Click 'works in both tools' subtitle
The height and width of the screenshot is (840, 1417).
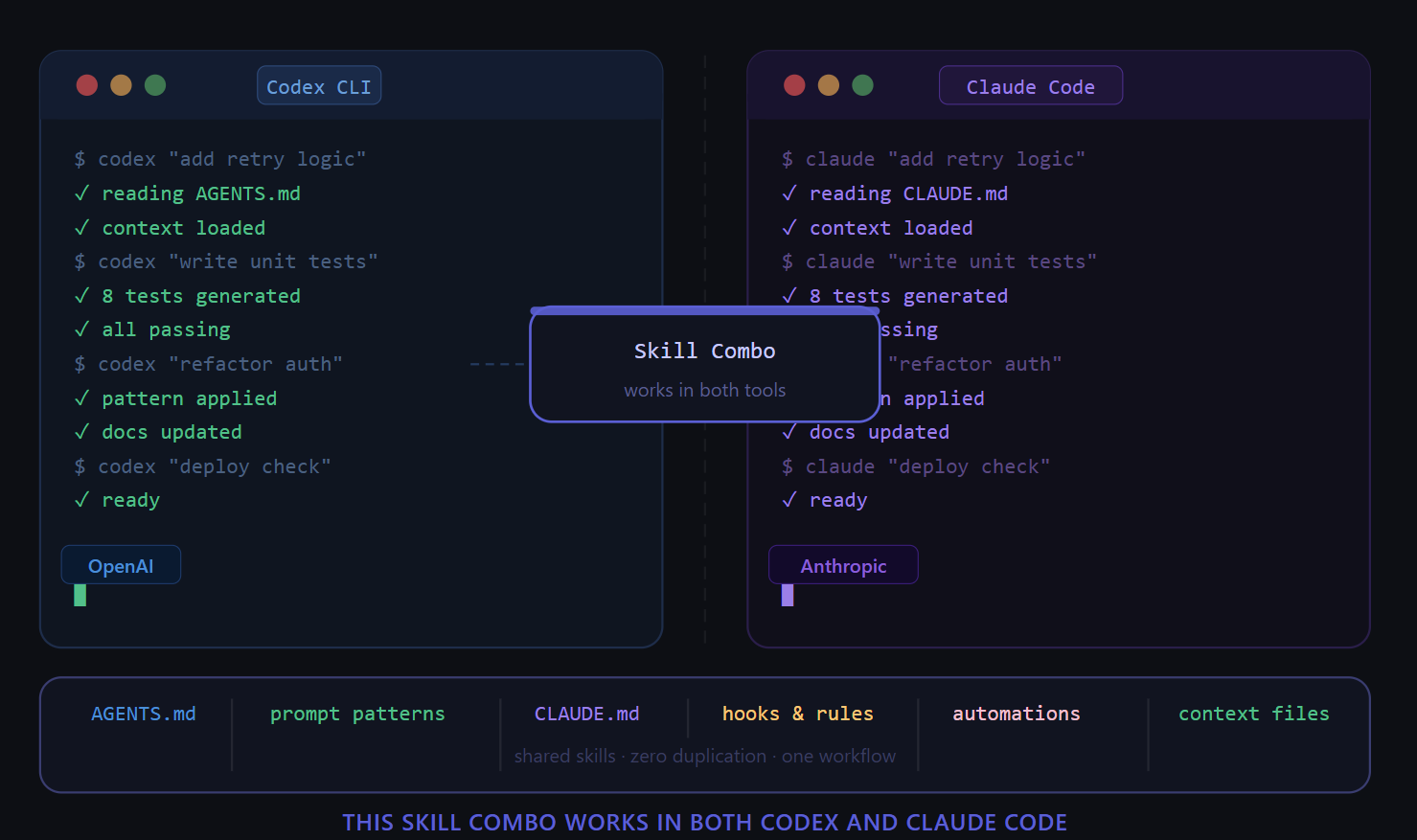click(705, 390)
